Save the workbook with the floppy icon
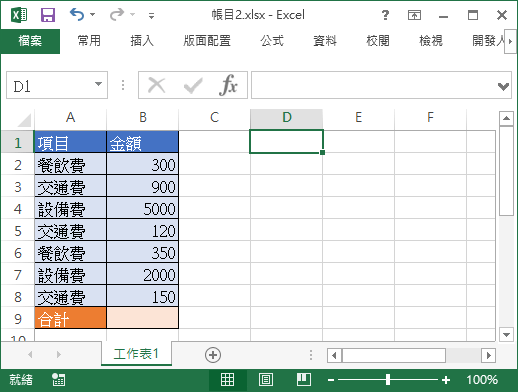This screenshot has height=392, width=518. (48, 15)
